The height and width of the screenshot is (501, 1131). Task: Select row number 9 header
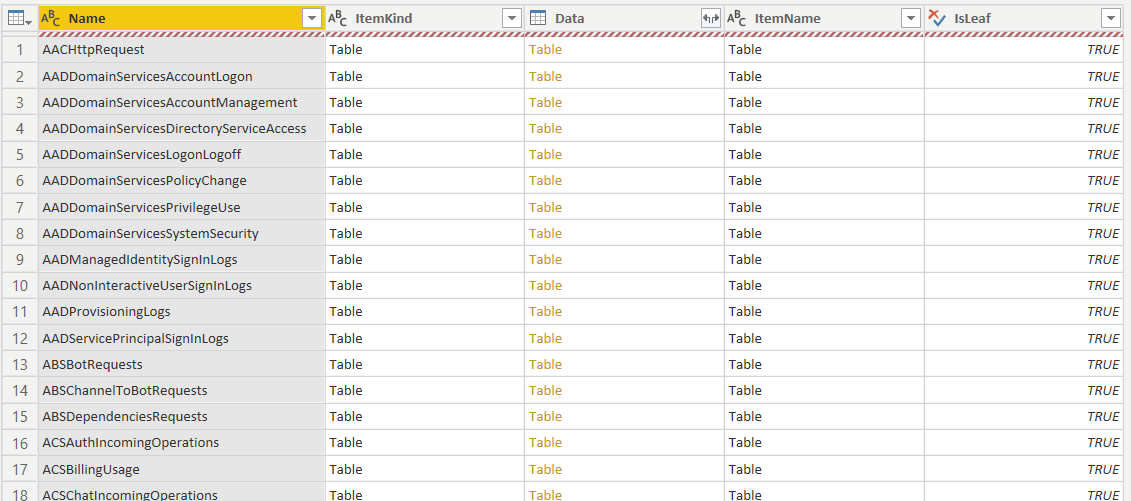tap(19, 260)
